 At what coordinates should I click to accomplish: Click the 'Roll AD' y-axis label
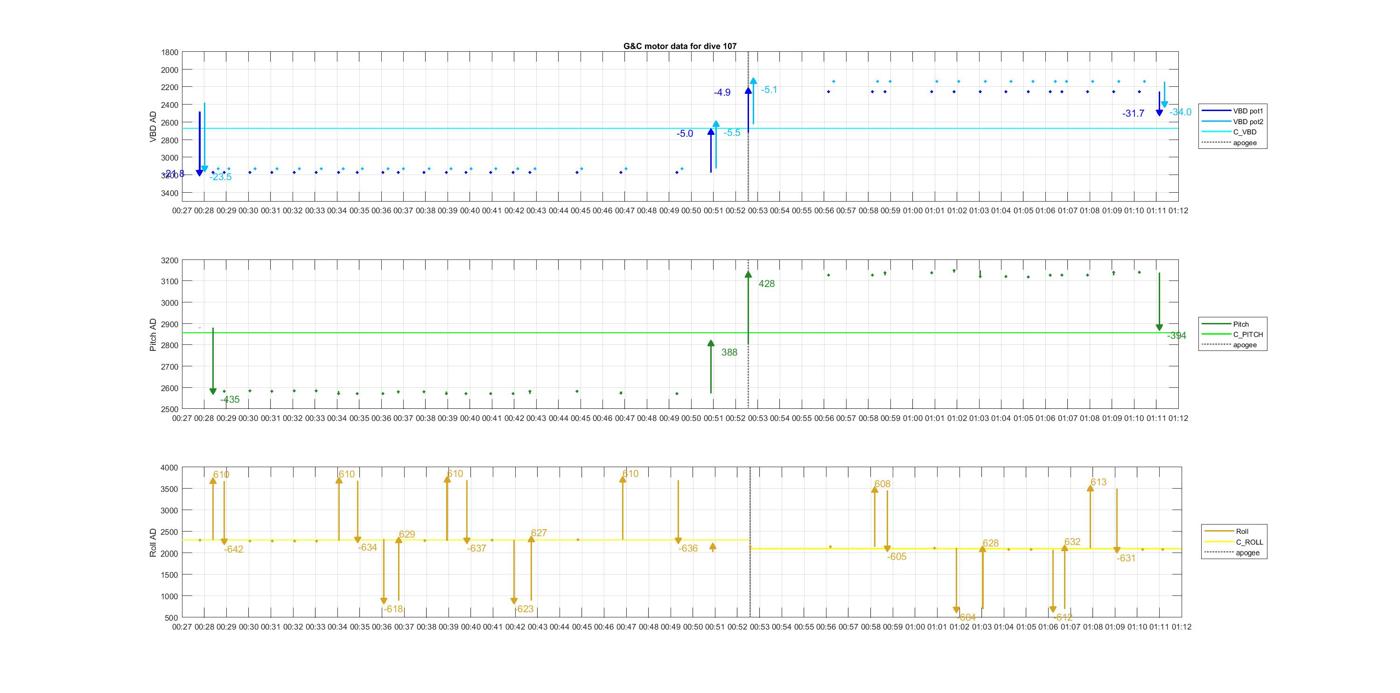click(x=153, y=541)
